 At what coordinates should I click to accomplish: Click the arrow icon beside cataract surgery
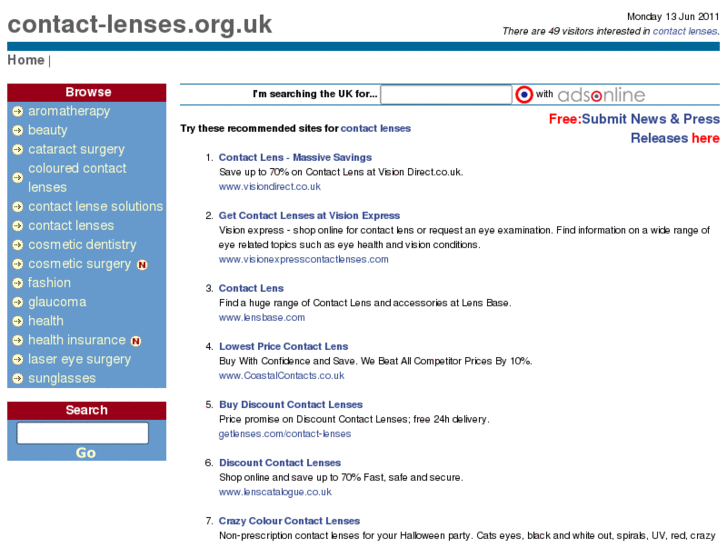[x=18, y=149]
